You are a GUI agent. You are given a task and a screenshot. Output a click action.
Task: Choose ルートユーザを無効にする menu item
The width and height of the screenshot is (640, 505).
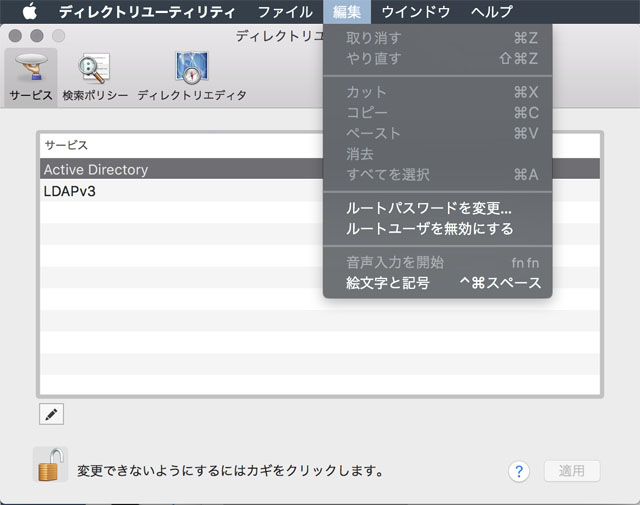coord(438,229)
